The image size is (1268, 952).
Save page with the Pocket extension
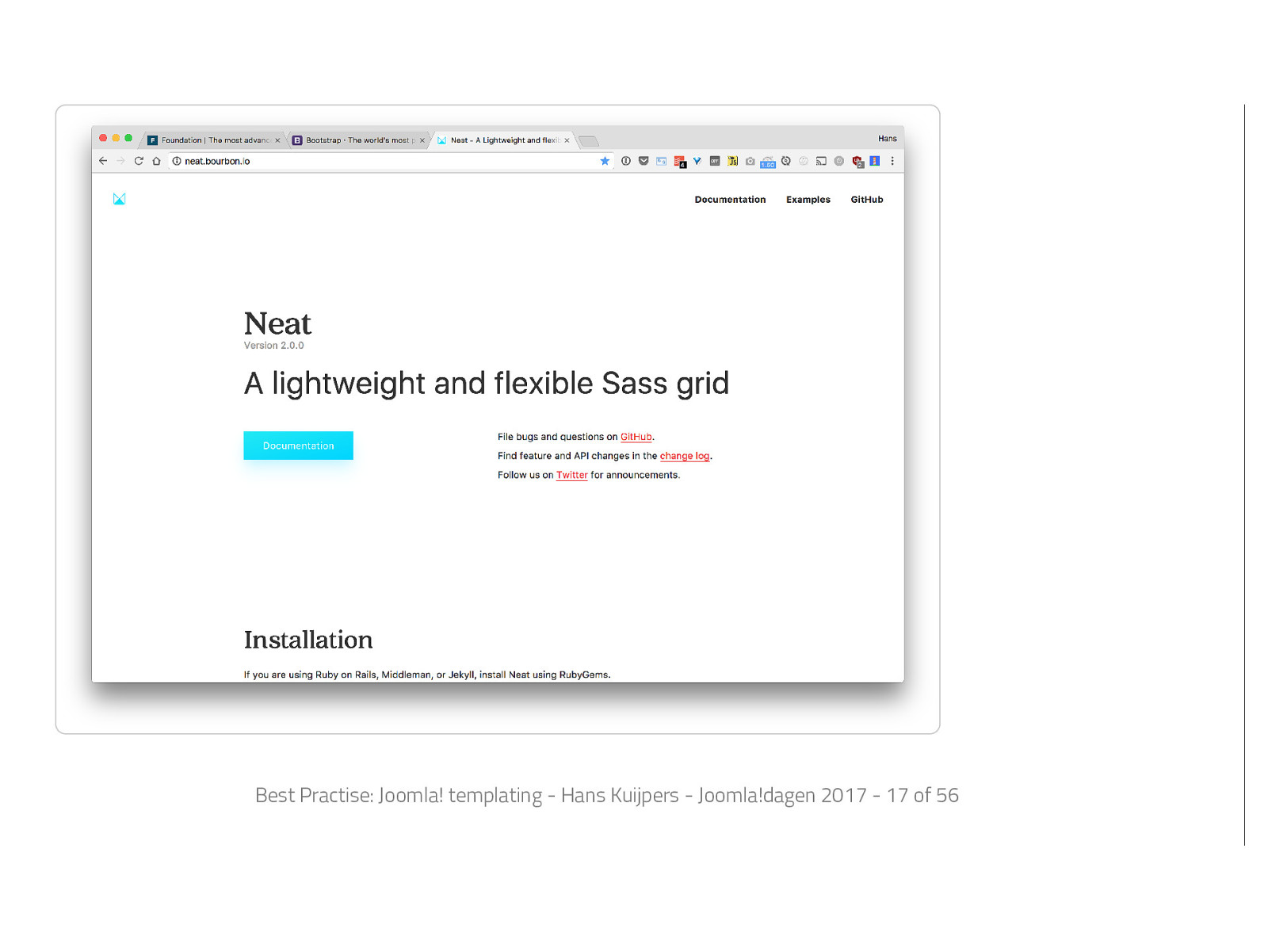click(x=644, y=161)
